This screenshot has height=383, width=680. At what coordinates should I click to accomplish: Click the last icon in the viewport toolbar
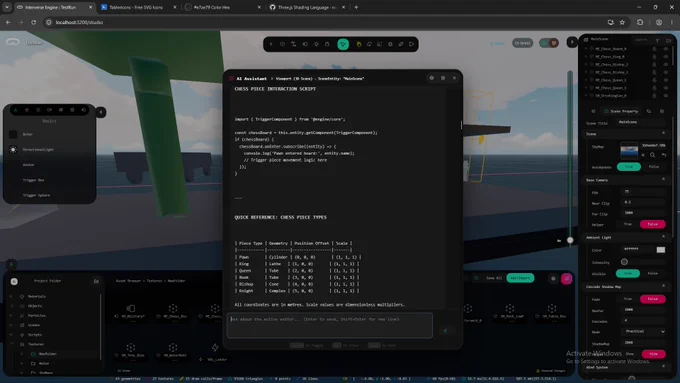point(411,44)
